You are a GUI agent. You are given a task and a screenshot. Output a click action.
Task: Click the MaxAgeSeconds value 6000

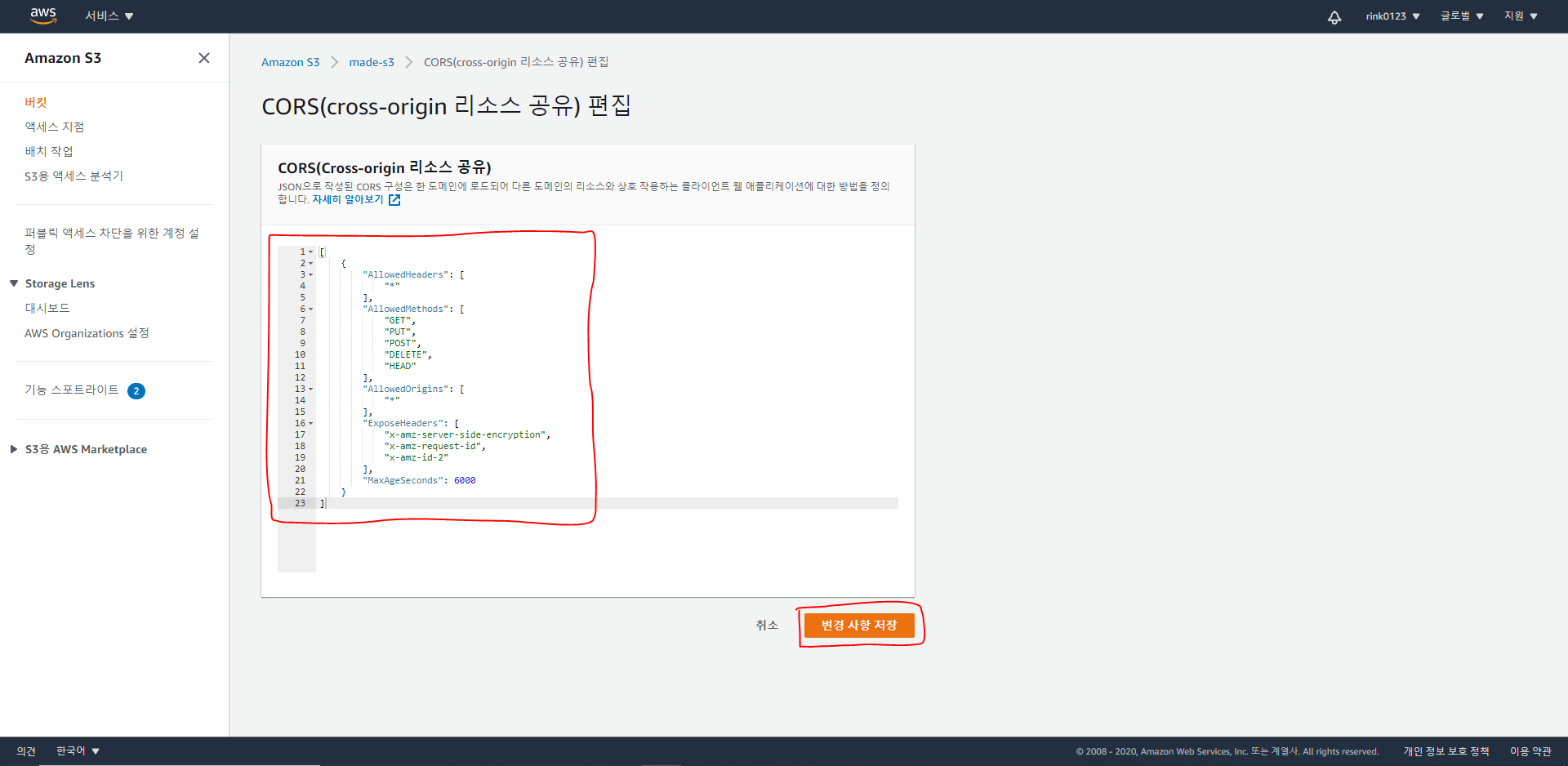pos(465,481)
